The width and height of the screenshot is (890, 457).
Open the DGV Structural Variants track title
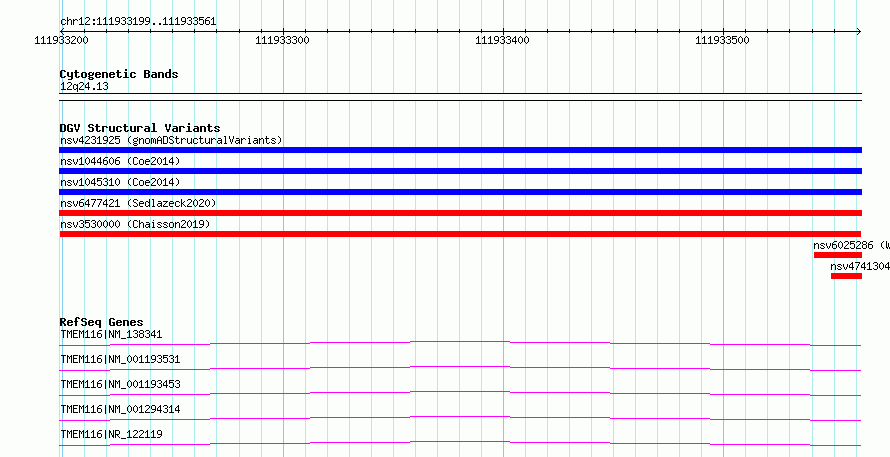click(x=140, y=128)
